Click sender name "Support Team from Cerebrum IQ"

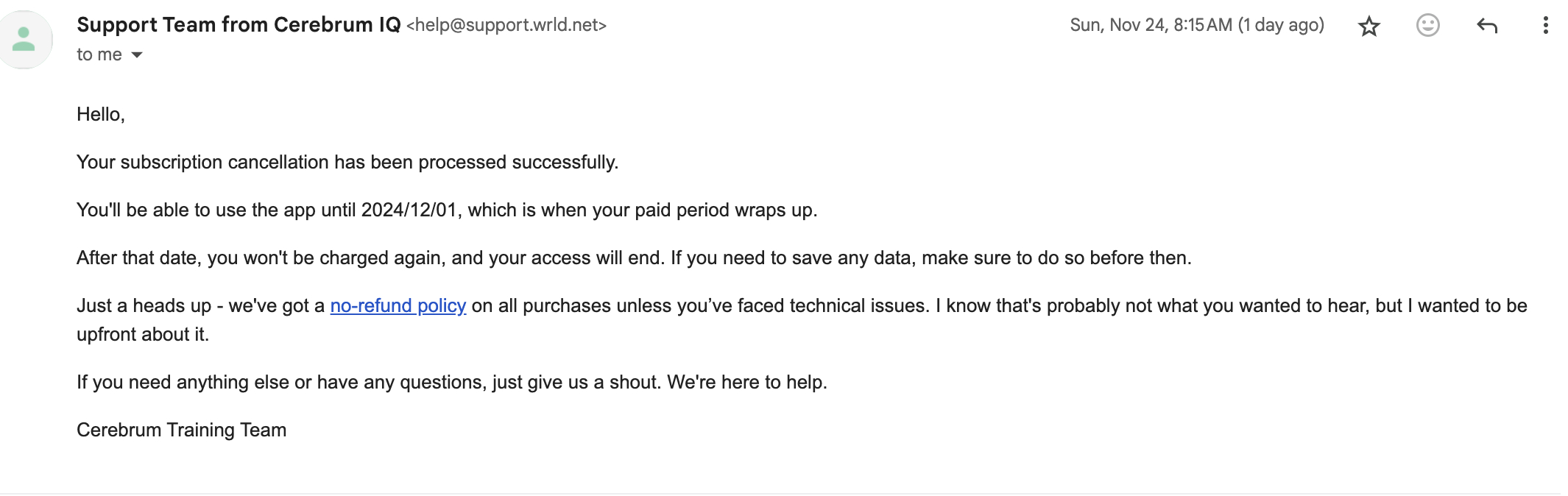point(239,25)
